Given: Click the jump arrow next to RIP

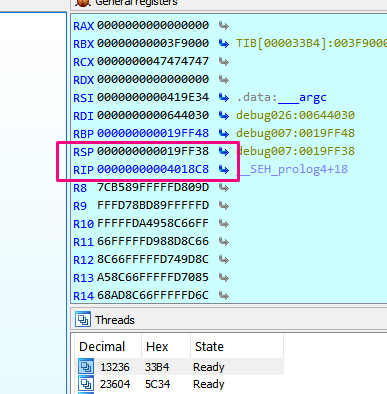Looking at the screenshot, I should tap(224, 170).
